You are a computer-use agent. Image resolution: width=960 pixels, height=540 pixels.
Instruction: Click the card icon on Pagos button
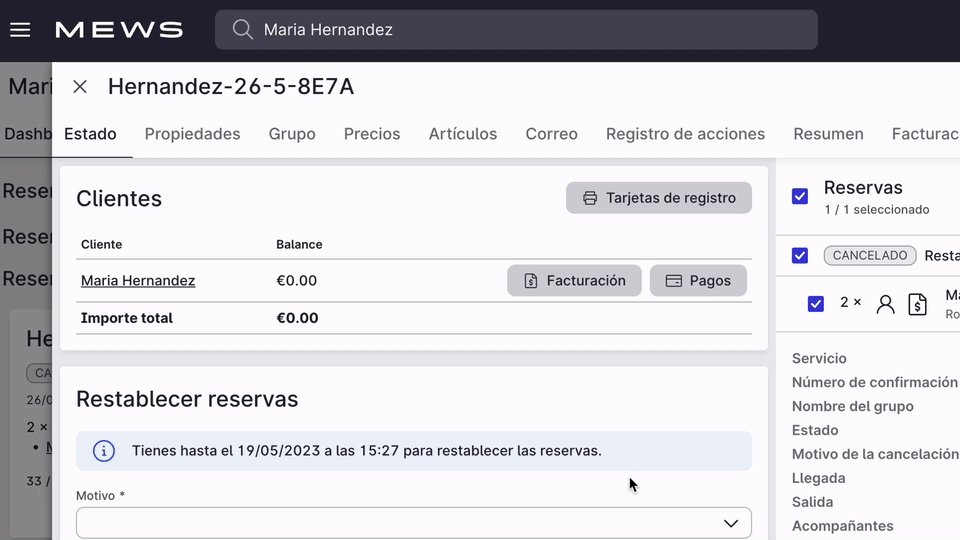point(674,281)
